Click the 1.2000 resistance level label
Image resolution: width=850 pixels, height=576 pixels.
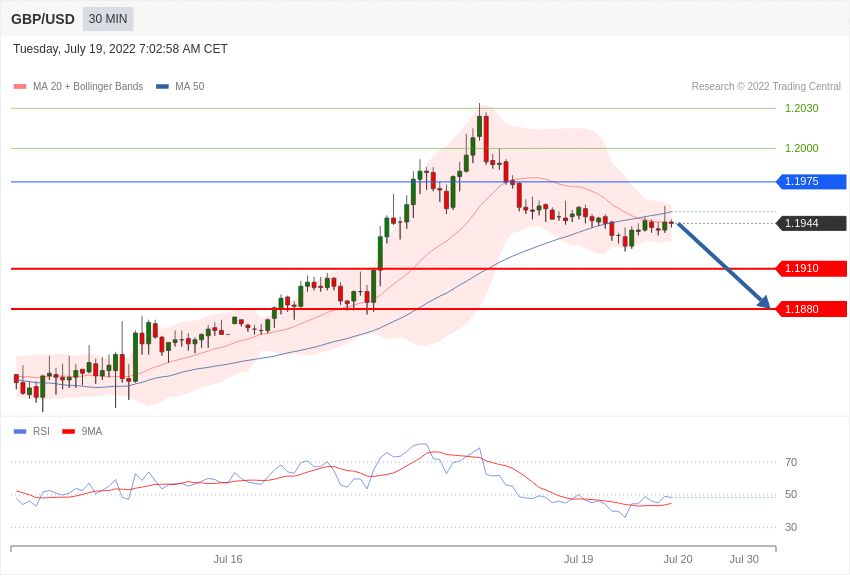coord(802,148)
